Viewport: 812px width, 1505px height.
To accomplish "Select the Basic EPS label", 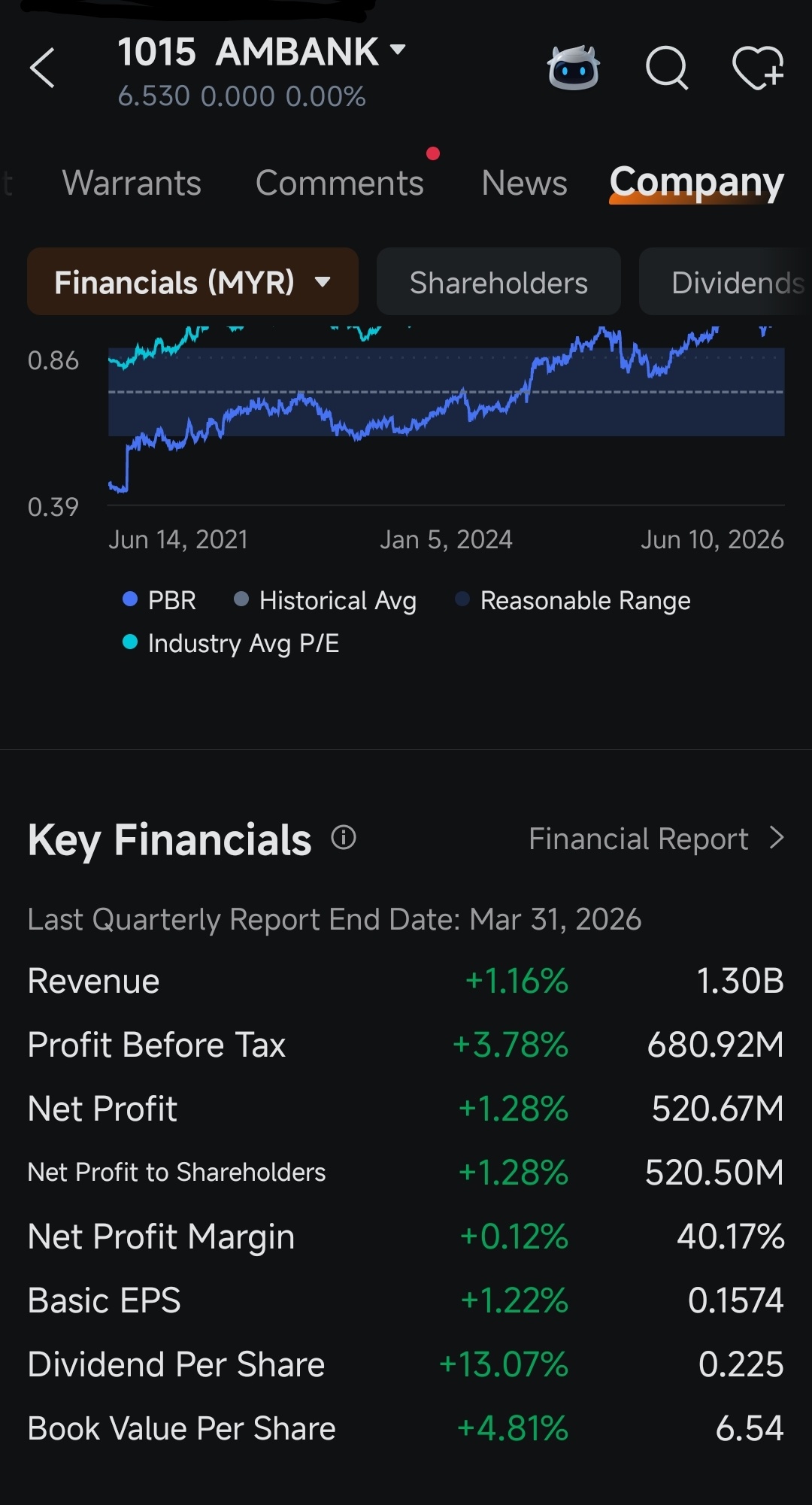I will [104, 1300].
